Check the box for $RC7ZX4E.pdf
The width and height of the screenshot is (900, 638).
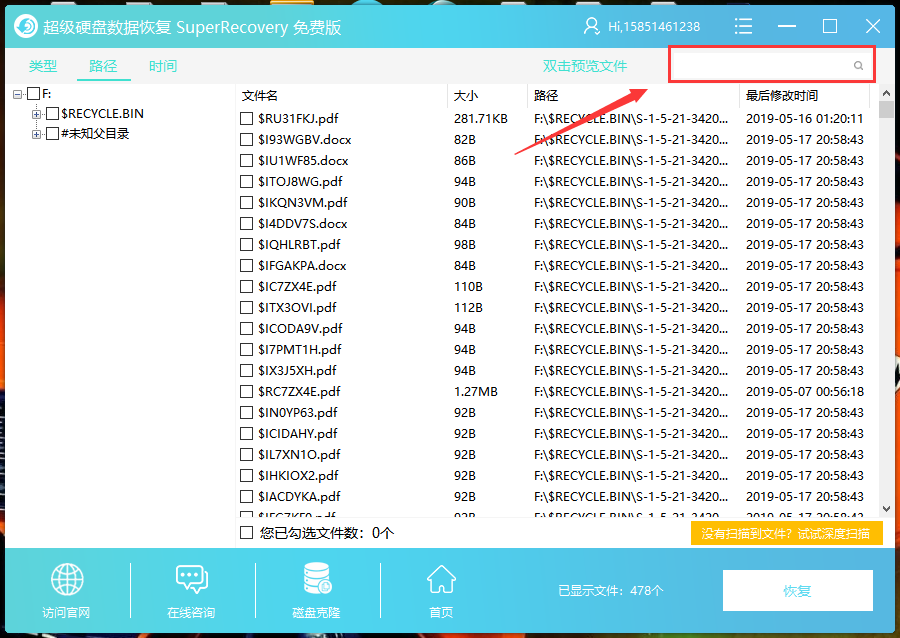246,392
